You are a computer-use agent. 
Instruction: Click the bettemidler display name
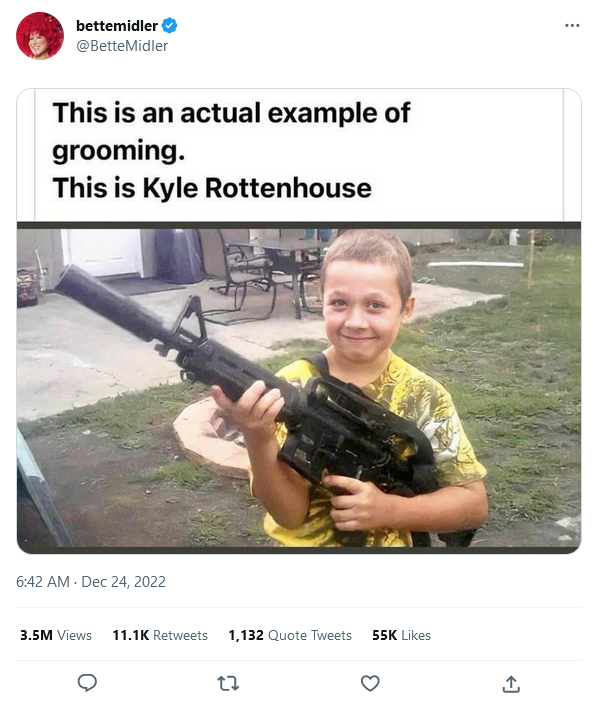[x=117, y=26]
